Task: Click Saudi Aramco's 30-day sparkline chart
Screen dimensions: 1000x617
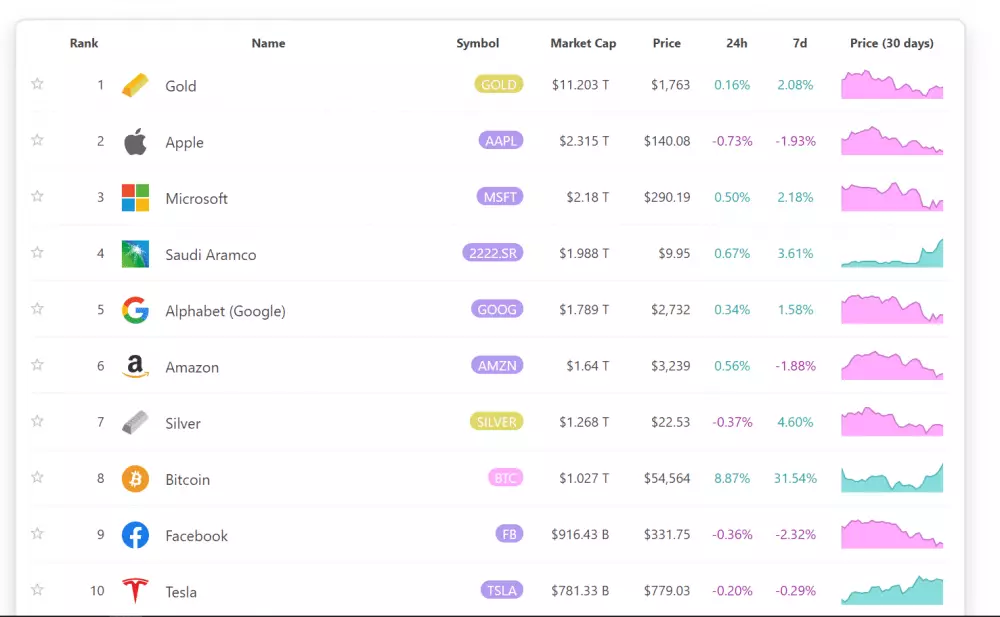Action: [891, 253]
